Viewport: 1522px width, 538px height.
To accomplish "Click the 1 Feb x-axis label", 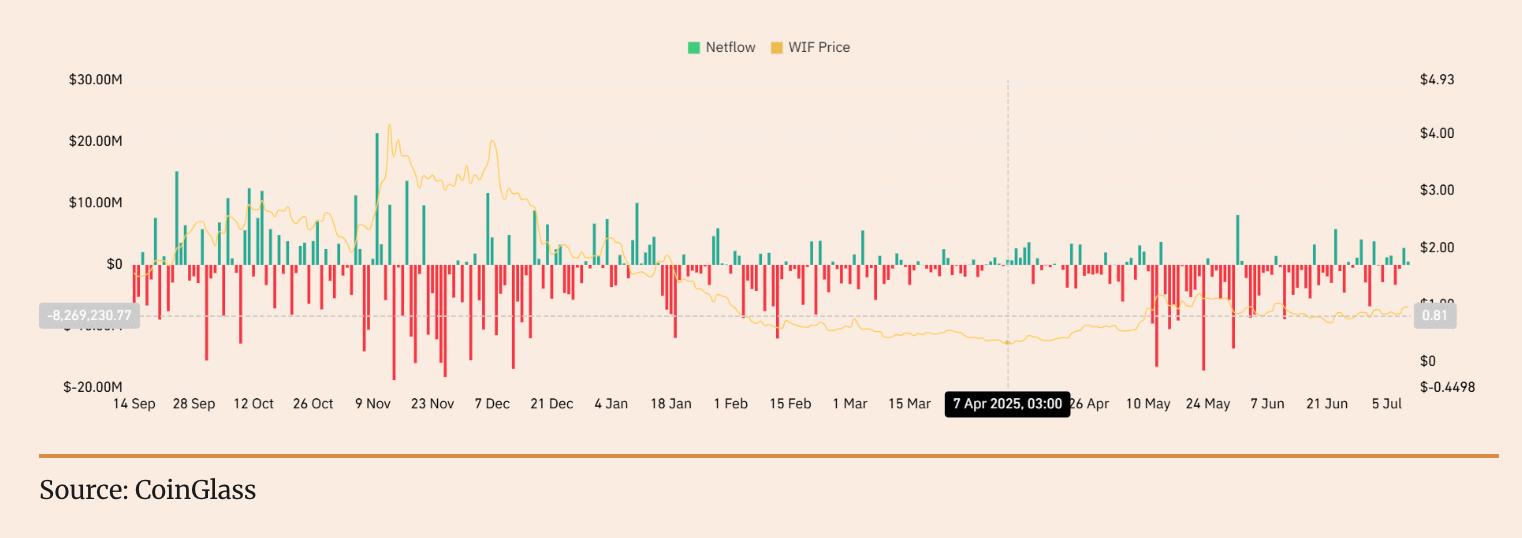I will click(x=730, y=404).
